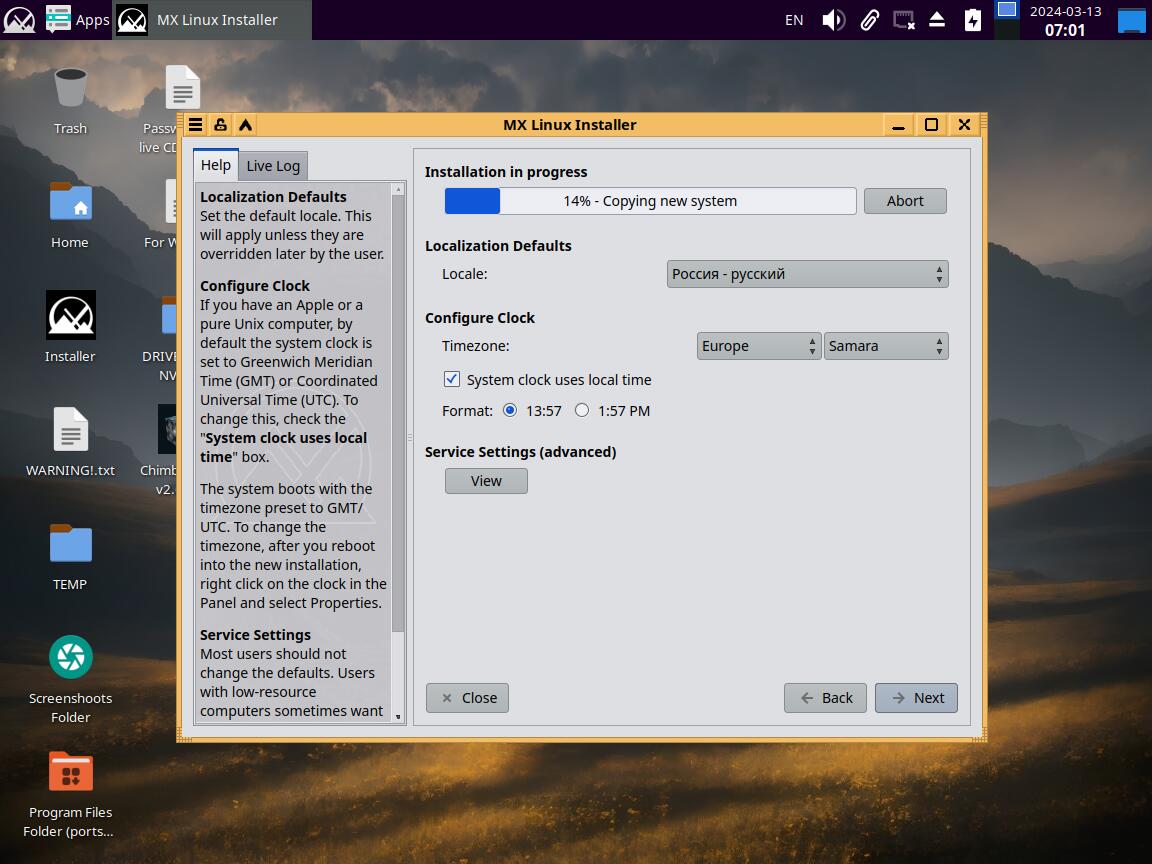Click the Close button
The width and height of the screenshot is (1152, 864).
coord(467,698)
